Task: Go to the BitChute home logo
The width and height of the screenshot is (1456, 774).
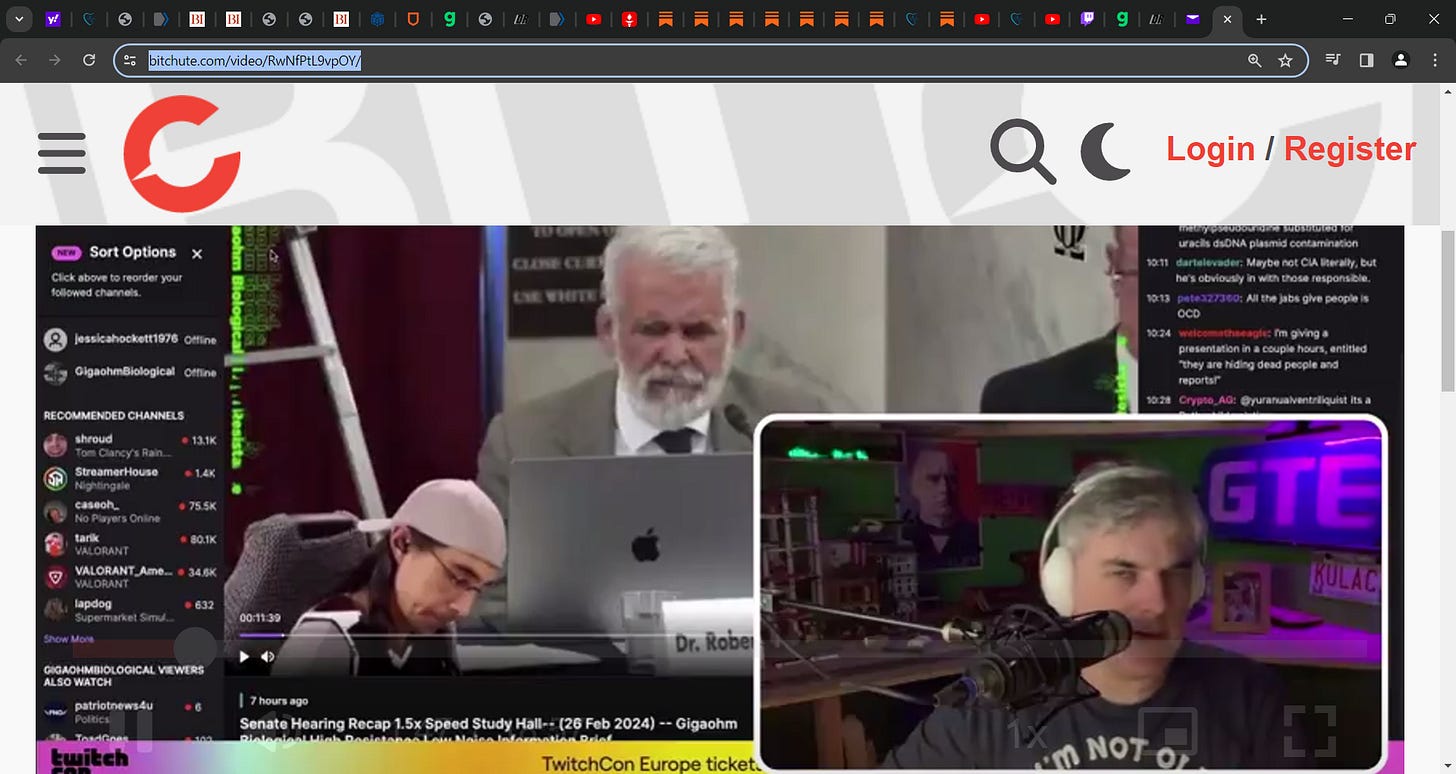Action: point(182,153)
